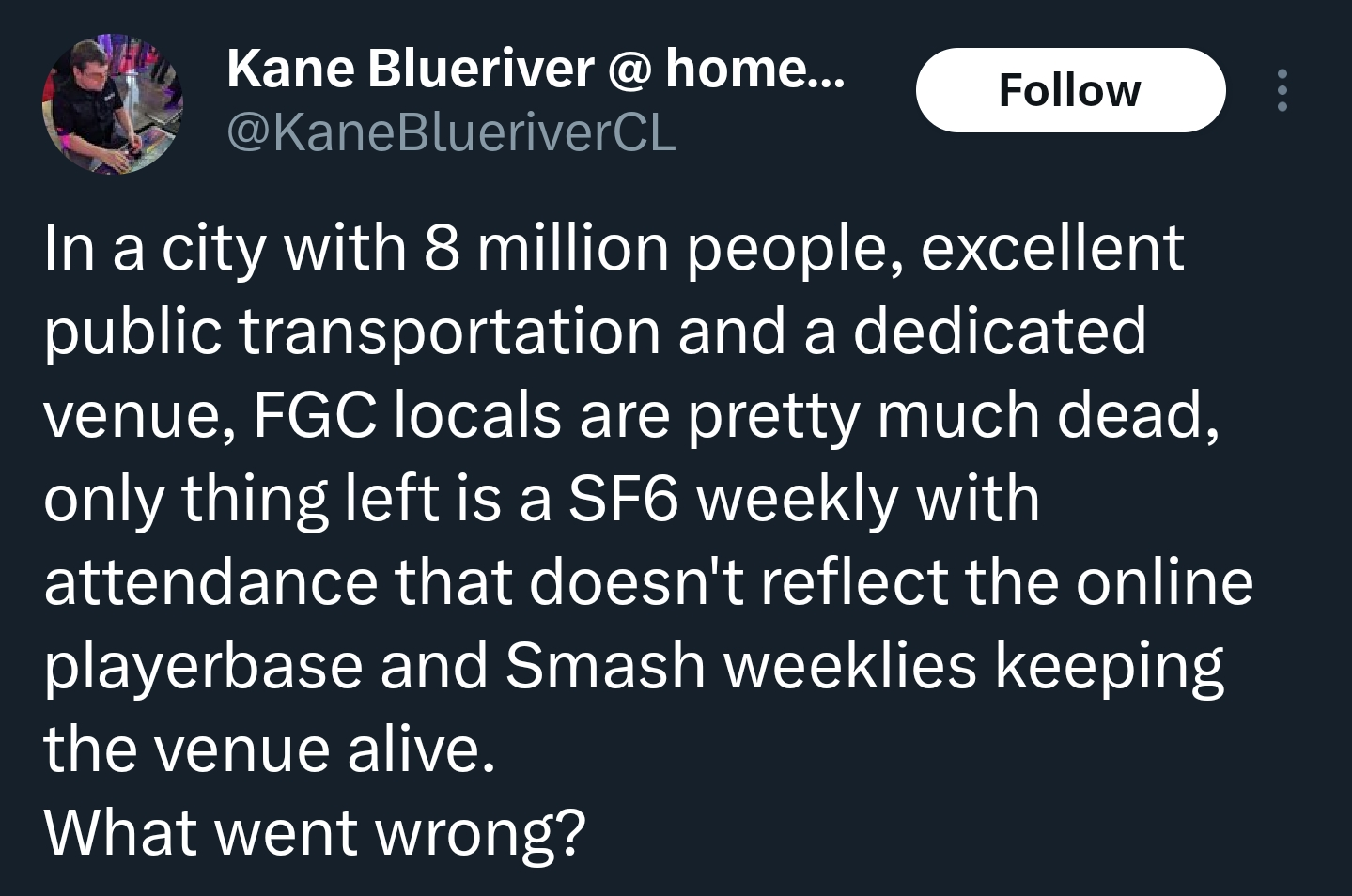The image size is (1352, 896).
Task: Click the '@' symbol in the display name
Action: pos(629,70)
